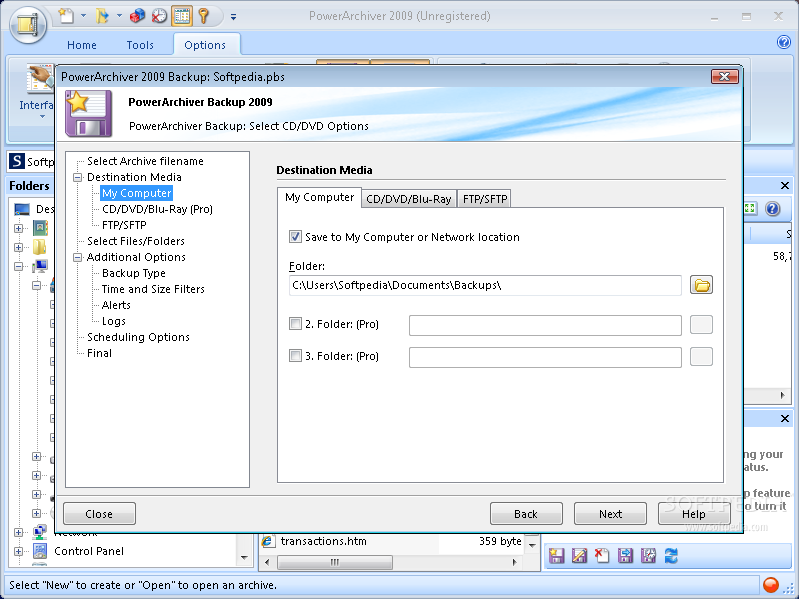This screenshot has width=799, height=599.
Task: Click the Interface ribbon button icon
Action: 40,79
